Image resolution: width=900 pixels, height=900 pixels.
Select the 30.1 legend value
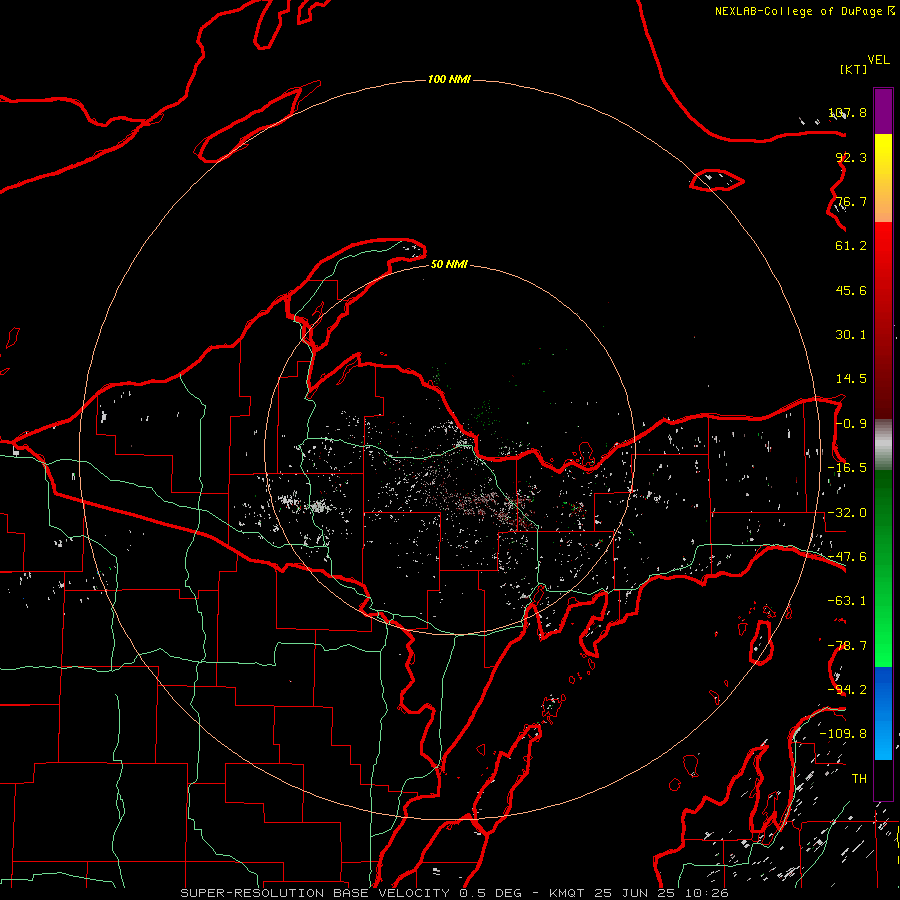[851, 335]
